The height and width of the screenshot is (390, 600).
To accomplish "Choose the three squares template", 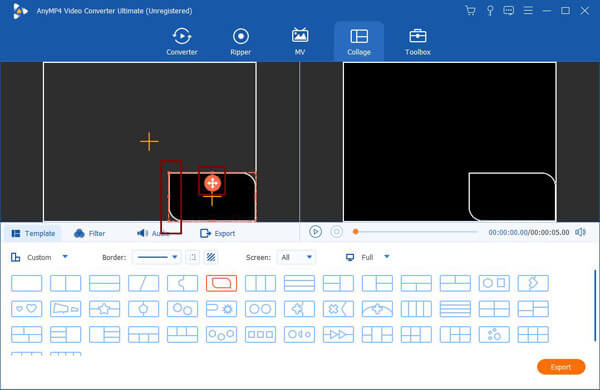I will [260, 334].
